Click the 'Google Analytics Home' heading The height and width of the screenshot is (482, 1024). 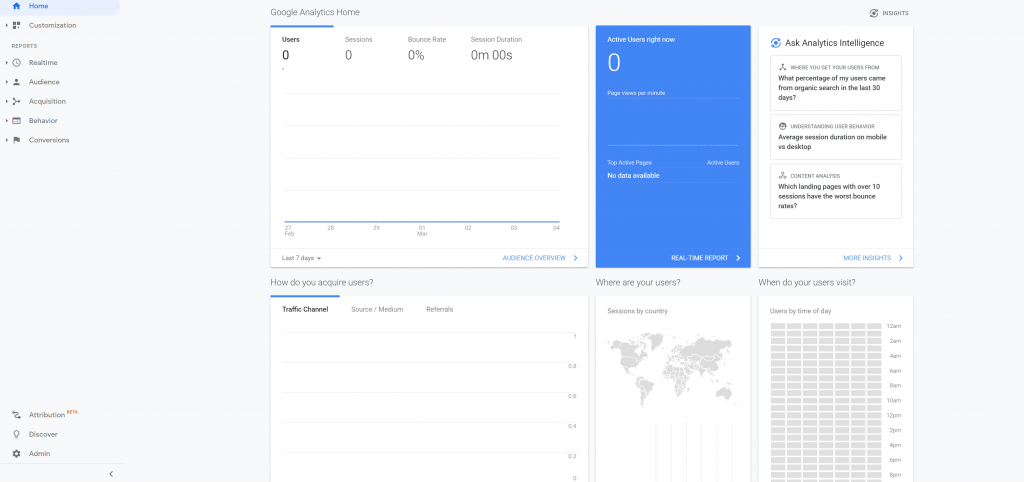click(315, 12)
